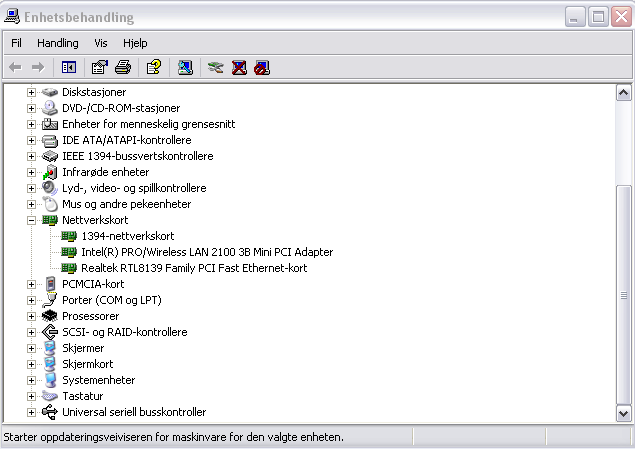This screenshot has height=449, width=635.
Task: Open the Handling menu
Action: tap(58, 43)
